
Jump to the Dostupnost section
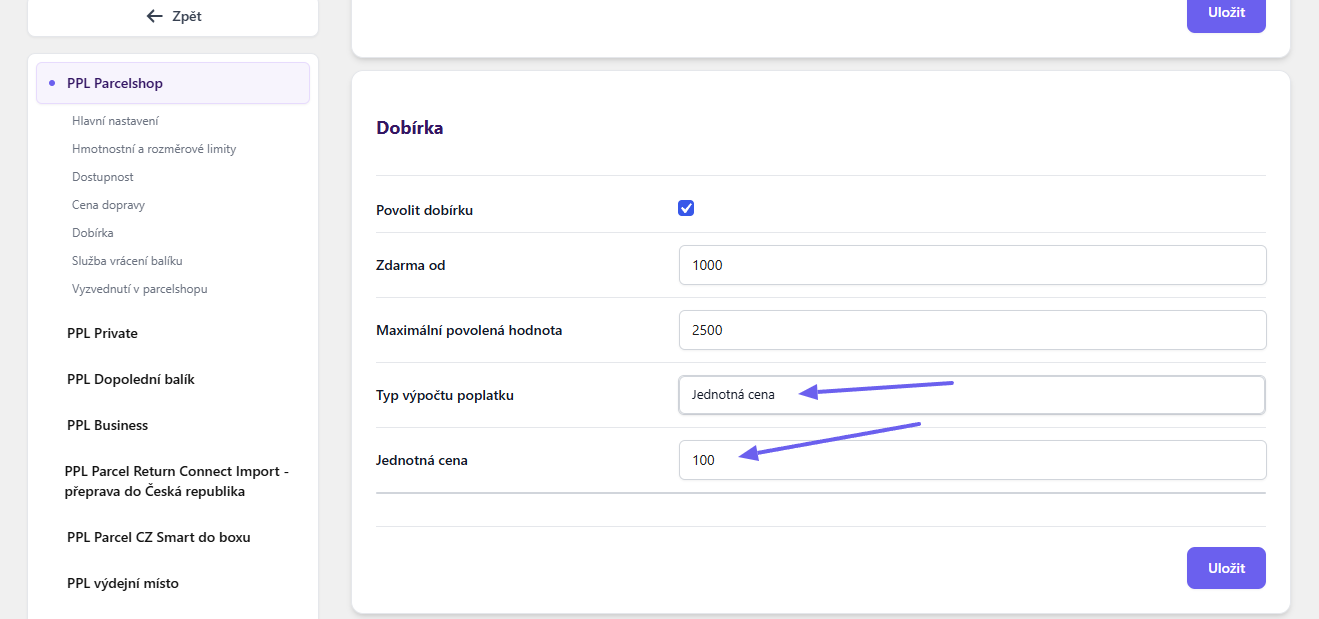click(103, 177)
